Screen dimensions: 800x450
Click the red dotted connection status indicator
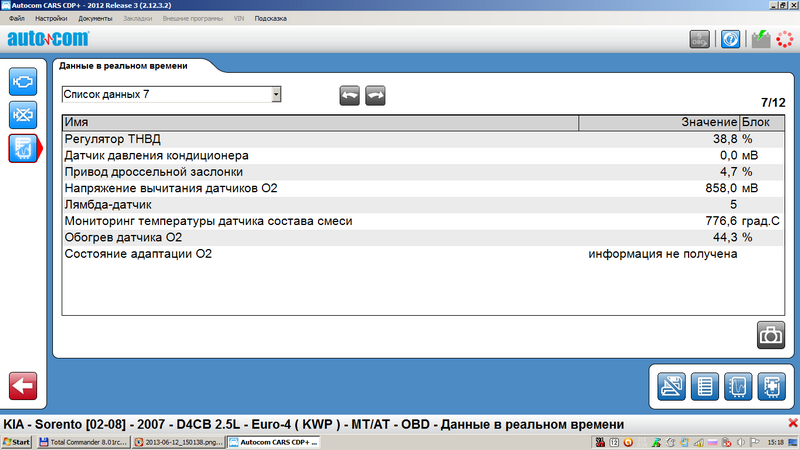tap(785, 39)
